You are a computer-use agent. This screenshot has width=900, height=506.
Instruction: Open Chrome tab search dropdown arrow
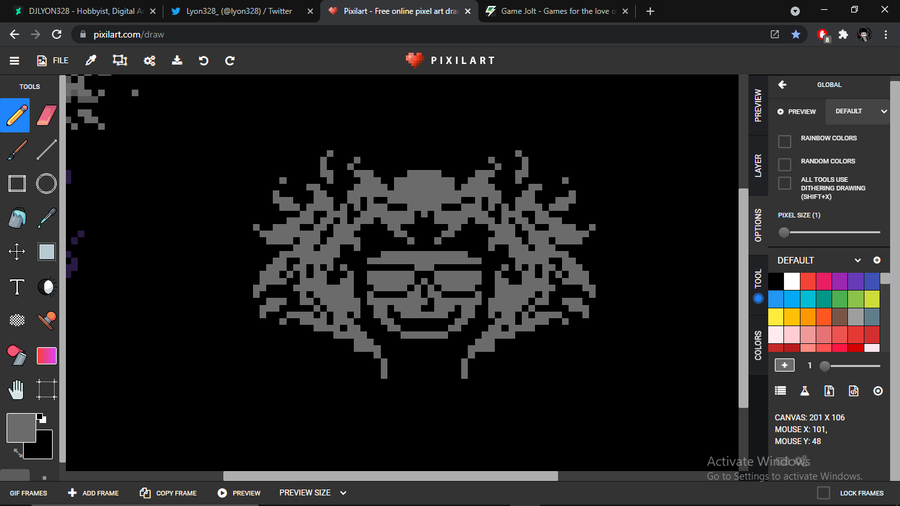795,11
